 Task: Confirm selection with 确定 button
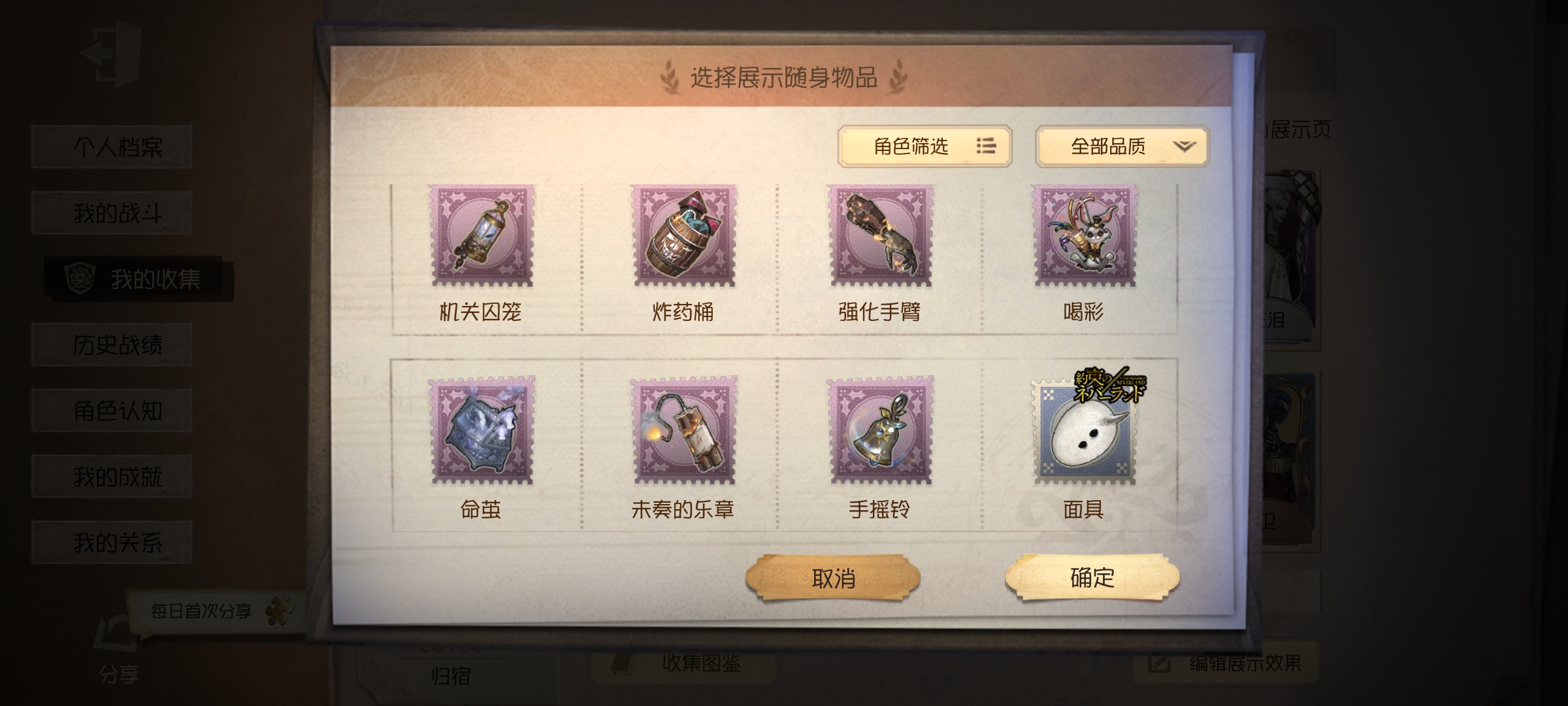(1092, 577)
